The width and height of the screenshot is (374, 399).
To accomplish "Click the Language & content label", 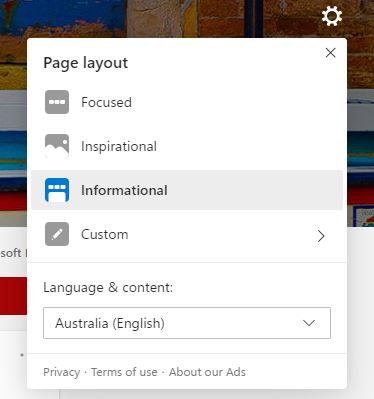I will (x=108, y=287).
